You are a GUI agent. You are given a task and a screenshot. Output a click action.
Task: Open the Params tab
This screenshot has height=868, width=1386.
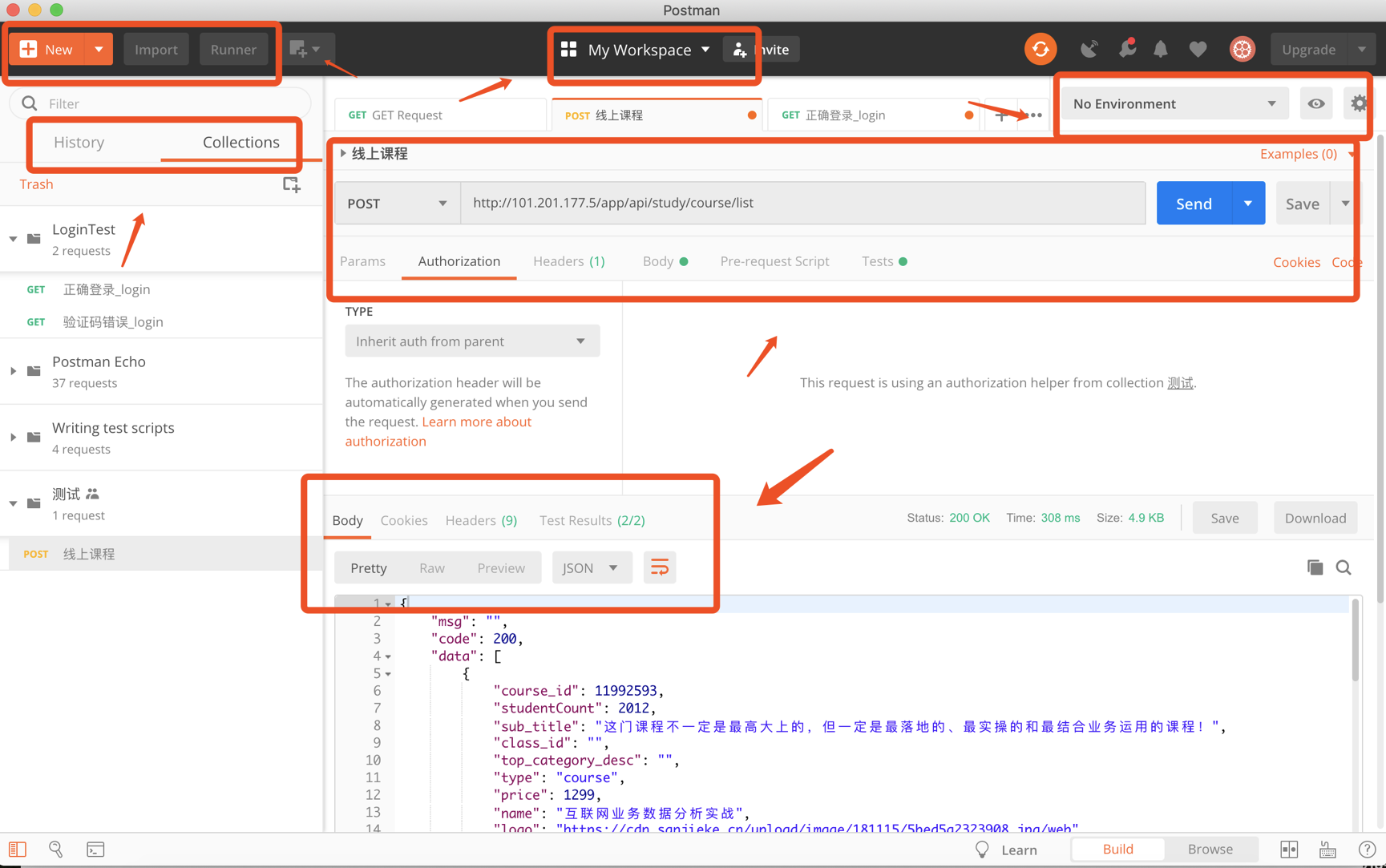pos(362,261)
